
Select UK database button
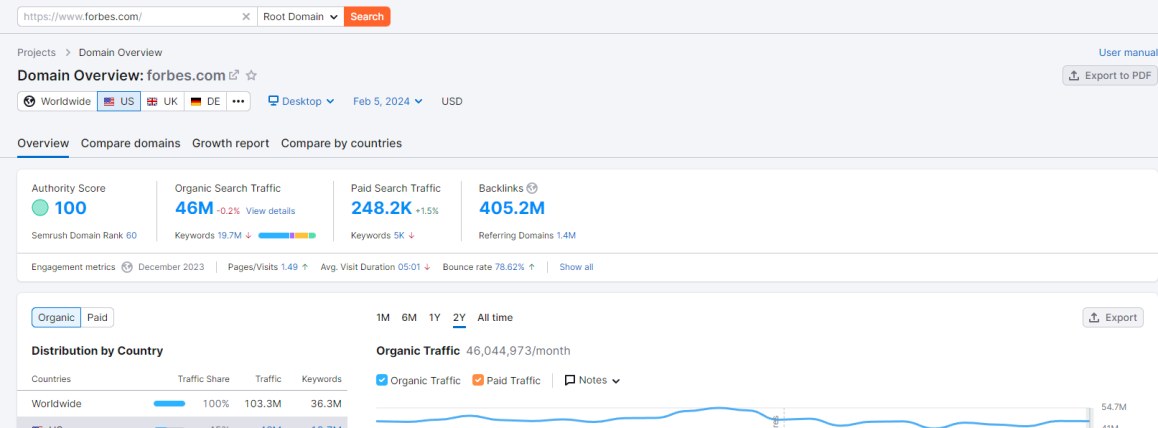tap(162, 102)
